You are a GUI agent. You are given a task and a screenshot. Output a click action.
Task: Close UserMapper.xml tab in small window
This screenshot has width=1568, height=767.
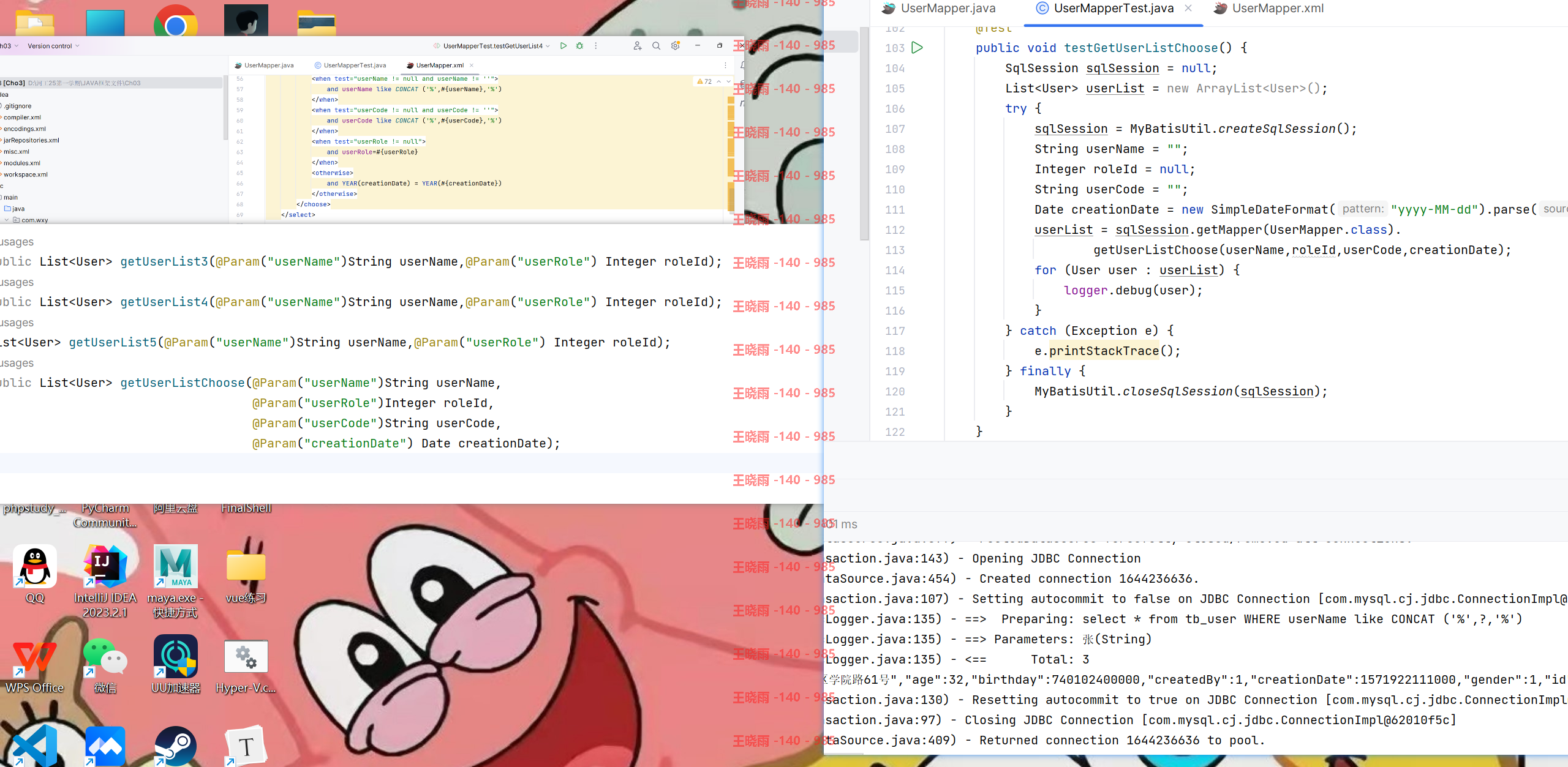472,65
